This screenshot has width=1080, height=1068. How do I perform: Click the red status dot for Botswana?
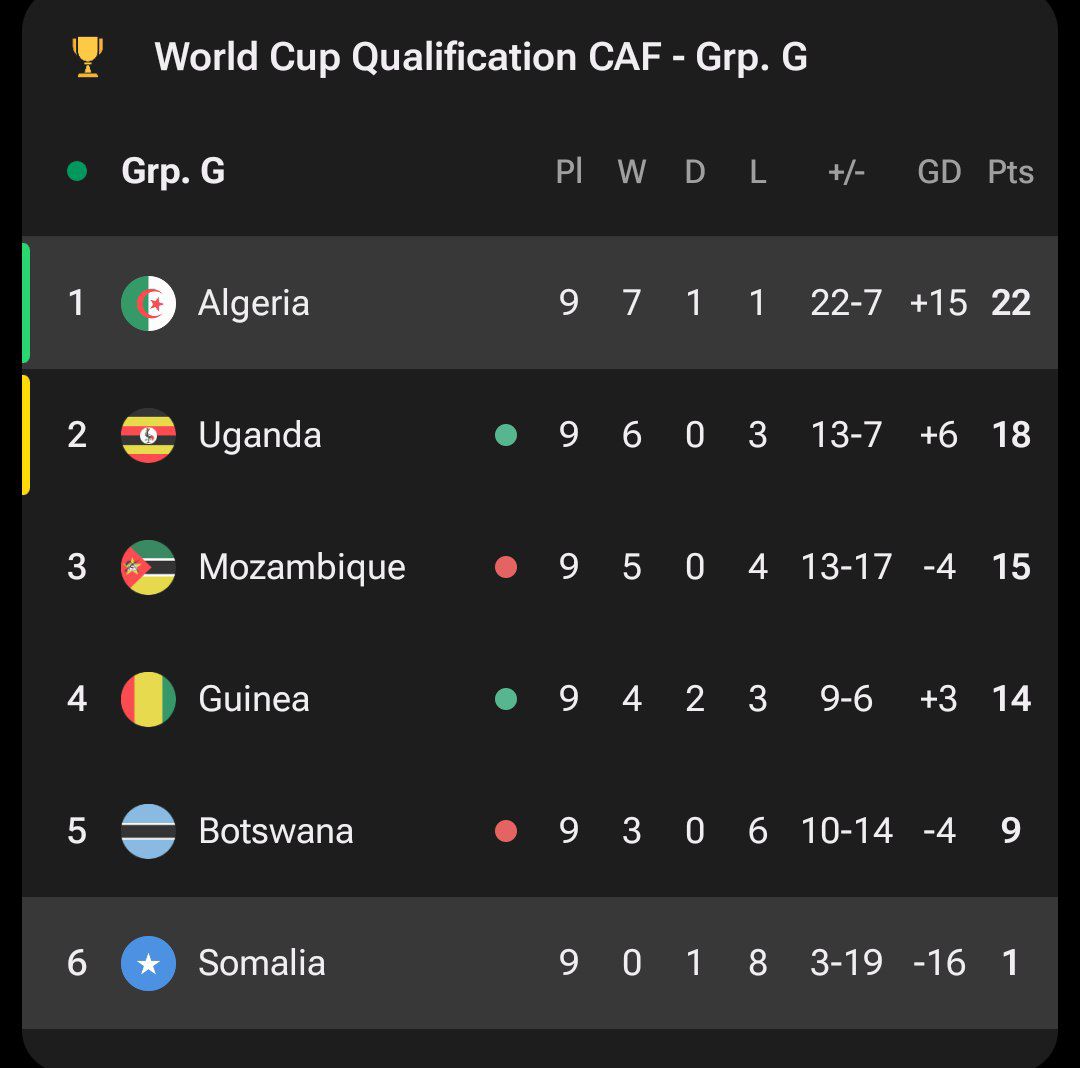click(x=506, y=831)
